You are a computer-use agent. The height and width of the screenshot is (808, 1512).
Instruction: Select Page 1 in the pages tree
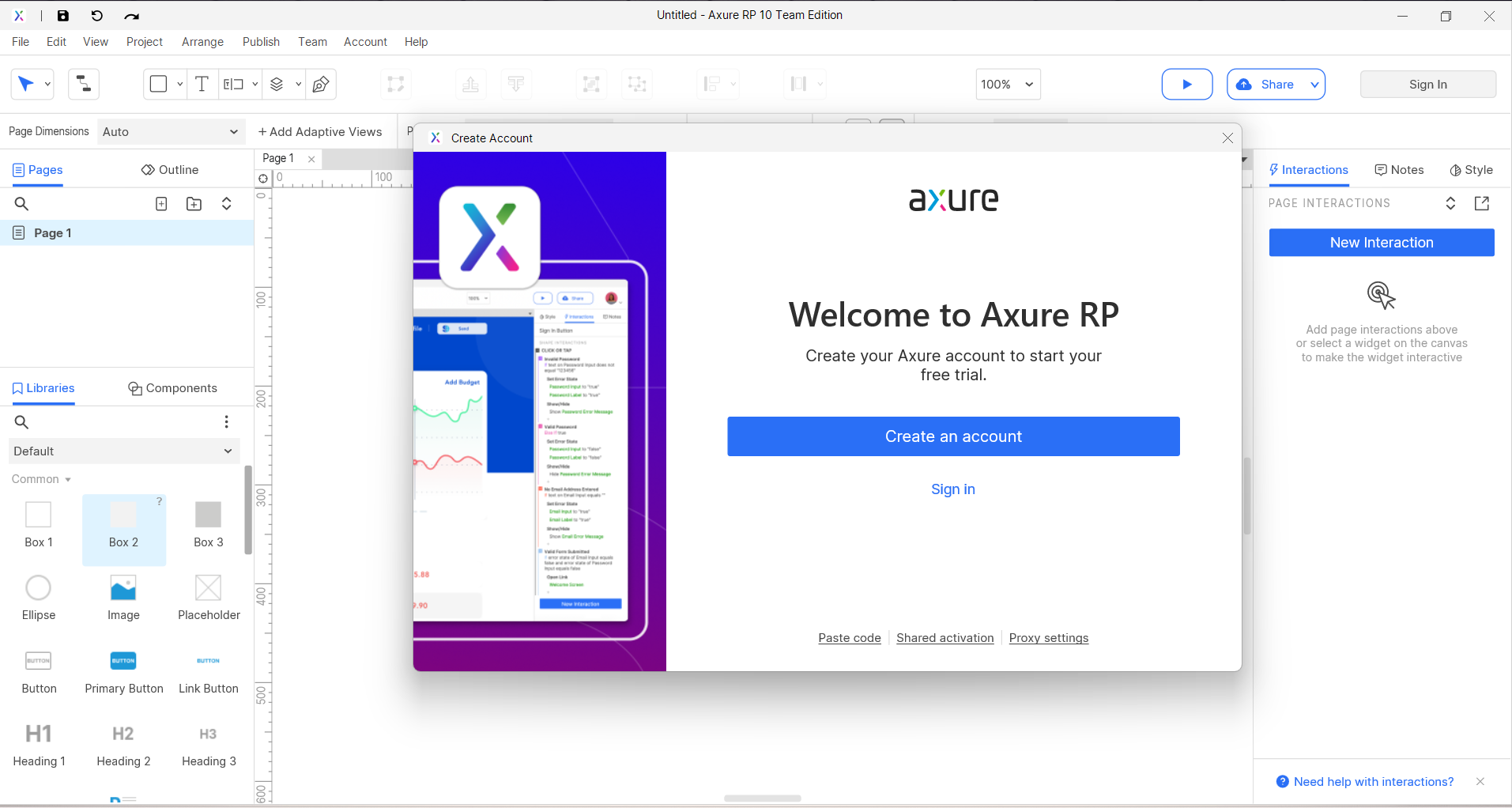pyautogui.click(x=126, y=232)
